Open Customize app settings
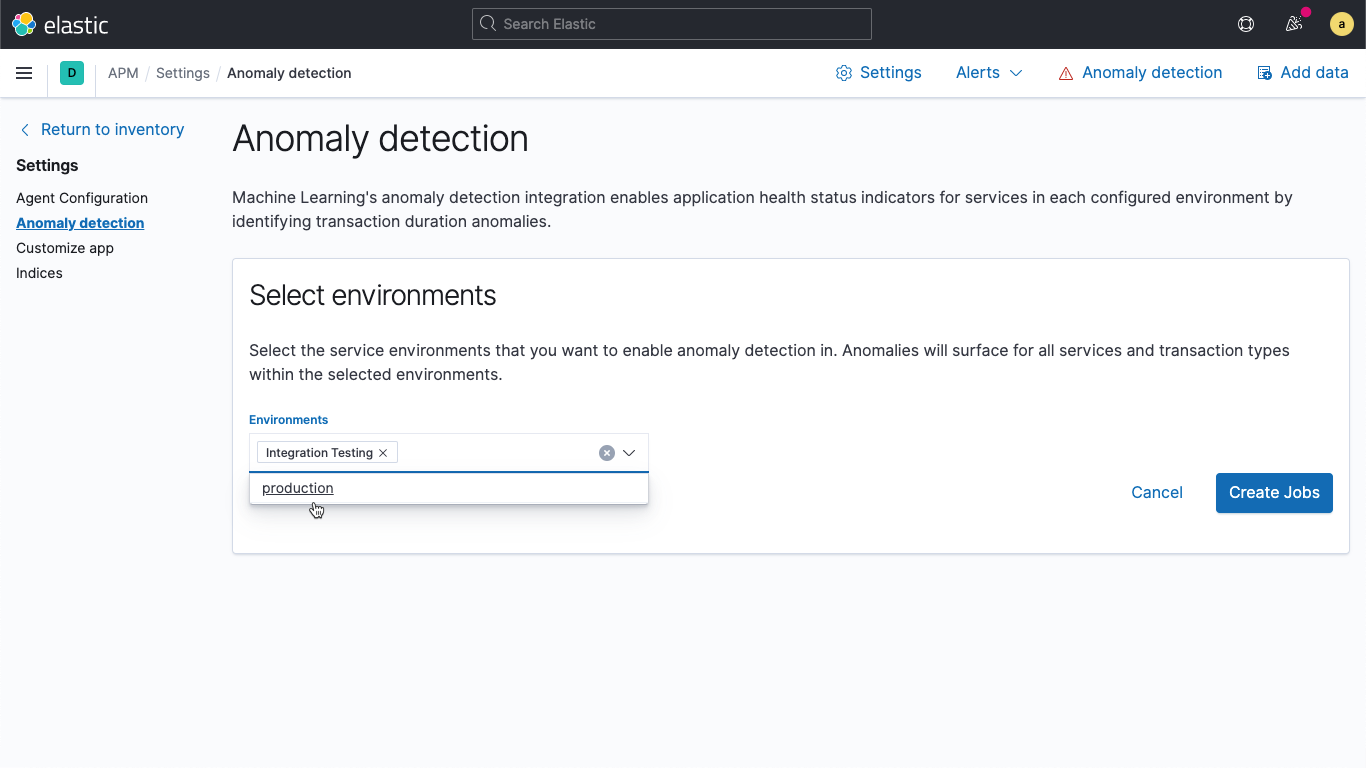 (x=65, y=248)
